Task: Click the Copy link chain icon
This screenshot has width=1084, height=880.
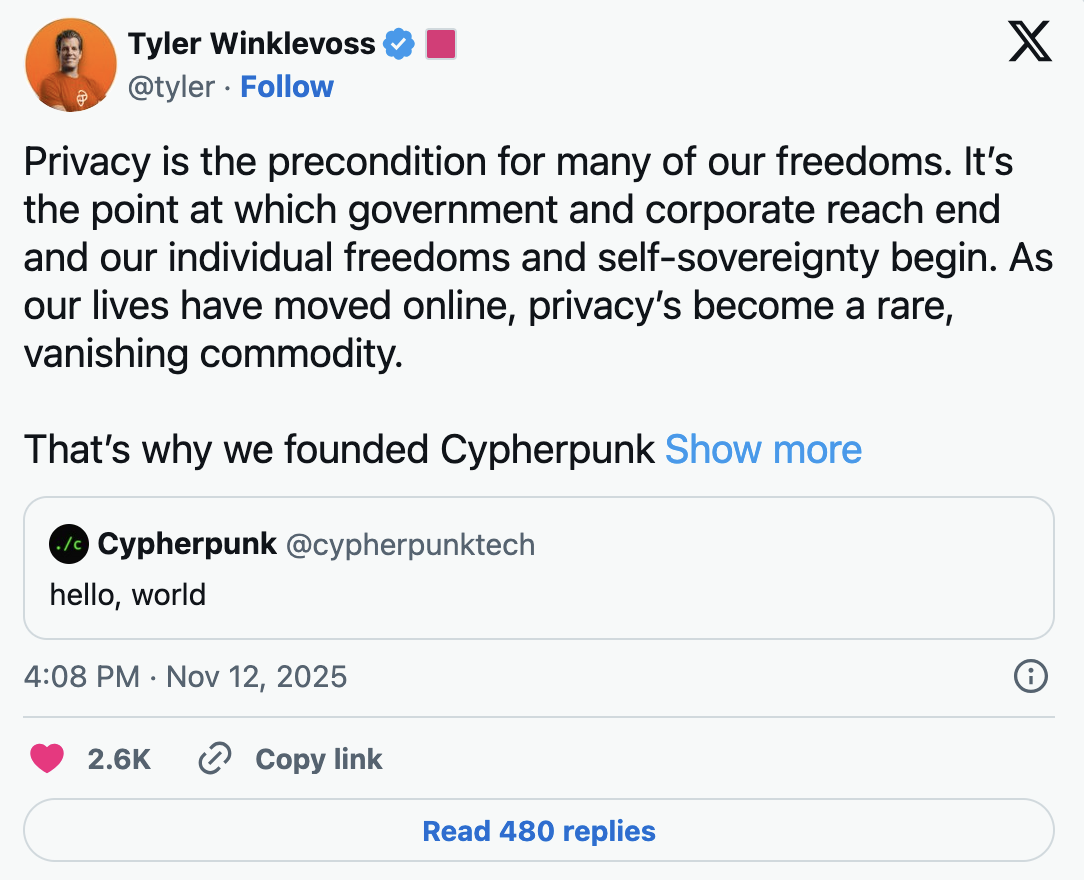Action: click(x=213, y=759)
